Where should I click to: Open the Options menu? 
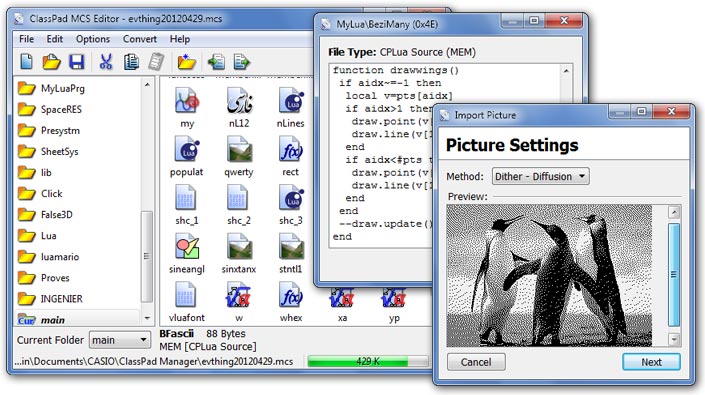pyautogui.click(x=93, y=39)
